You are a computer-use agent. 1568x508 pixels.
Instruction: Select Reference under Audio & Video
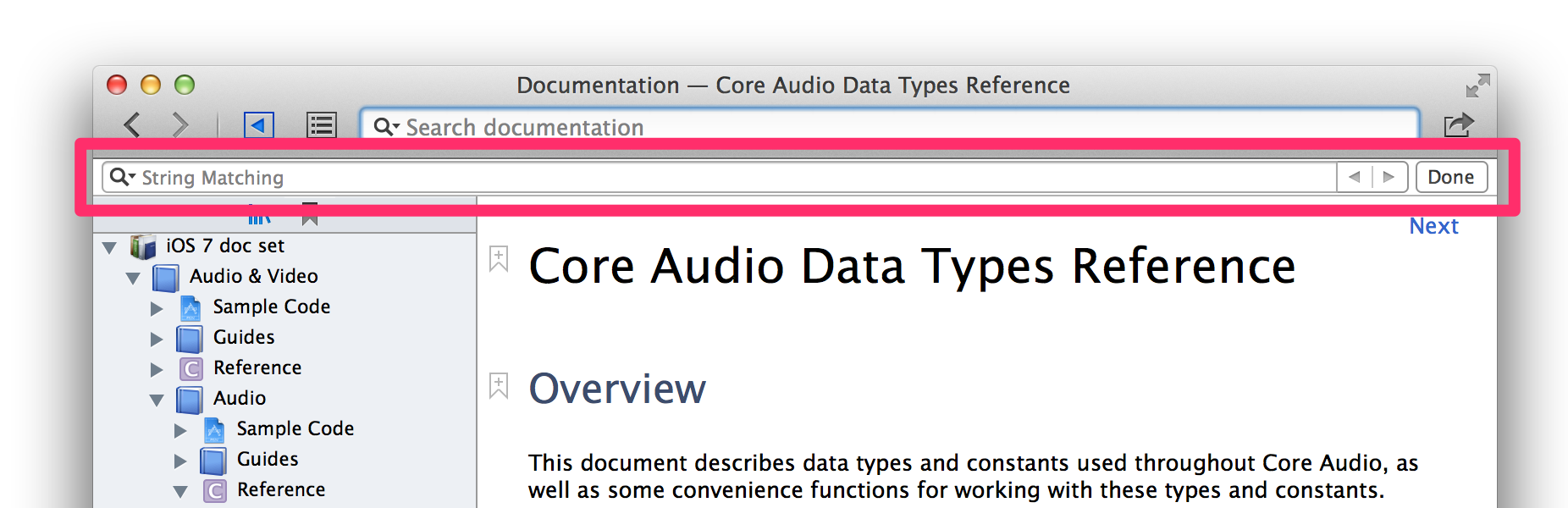[257, 367]
